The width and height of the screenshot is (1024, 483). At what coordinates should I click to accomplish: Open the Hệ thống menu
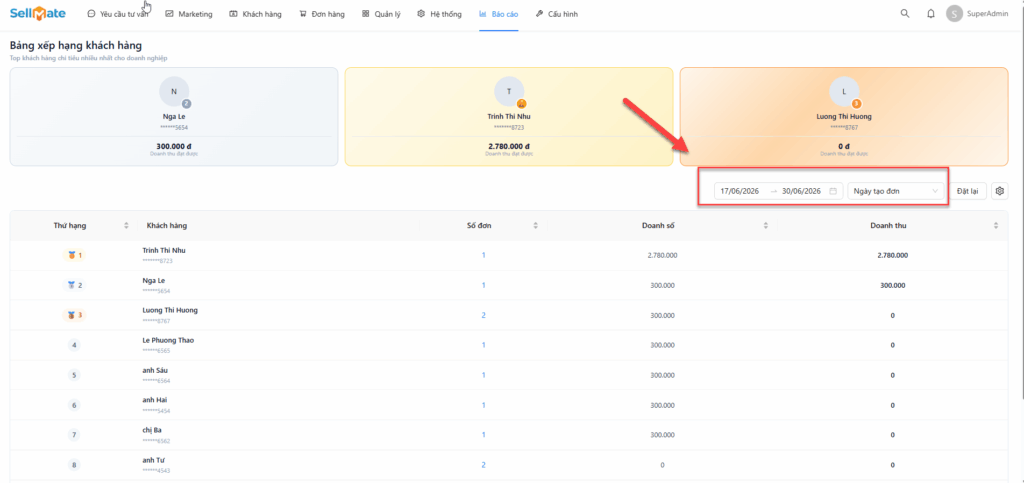click(x=440, y=14)
